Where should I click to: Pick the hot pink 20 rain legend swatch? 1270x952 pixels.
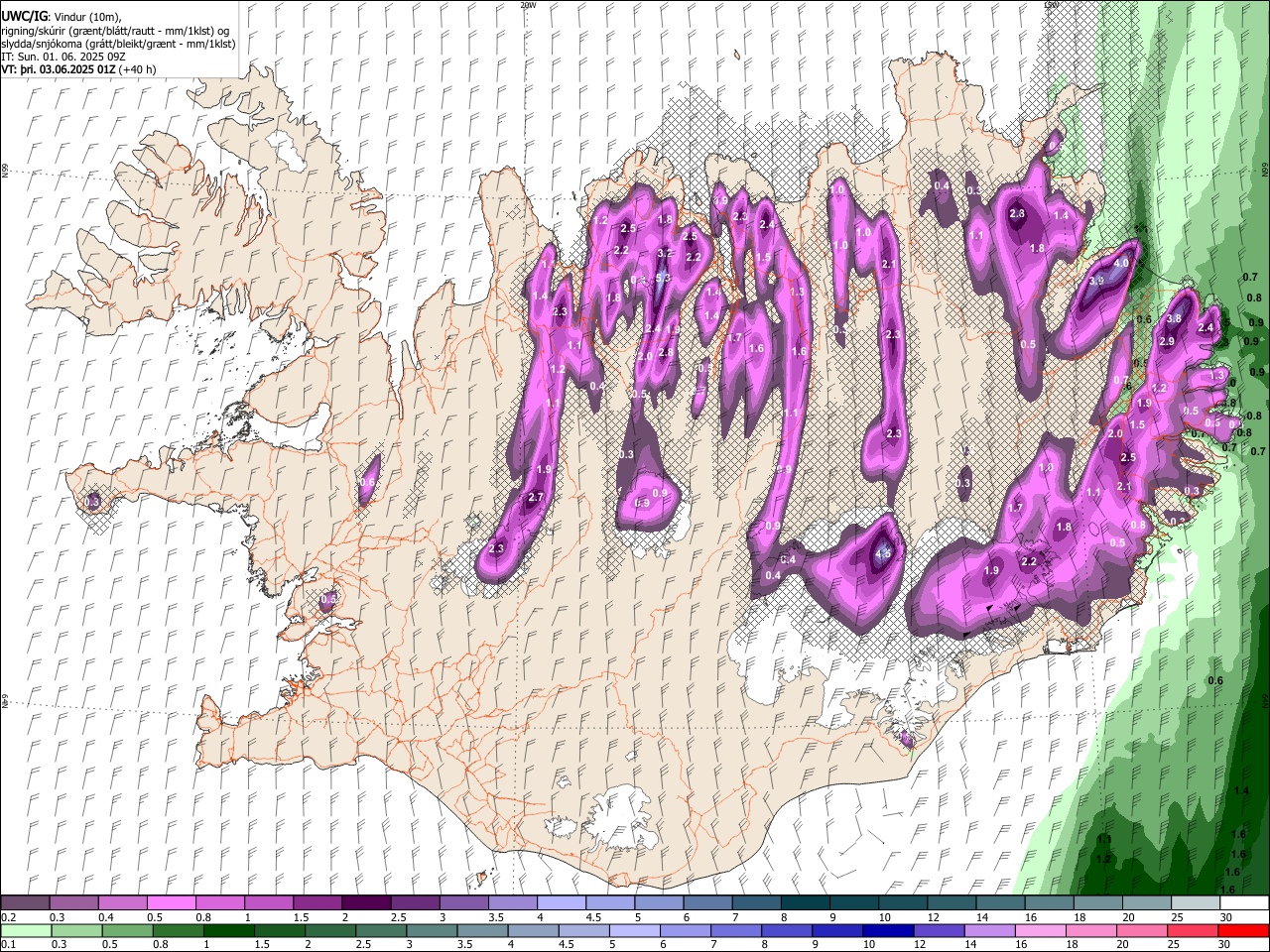coord(1142,931)
